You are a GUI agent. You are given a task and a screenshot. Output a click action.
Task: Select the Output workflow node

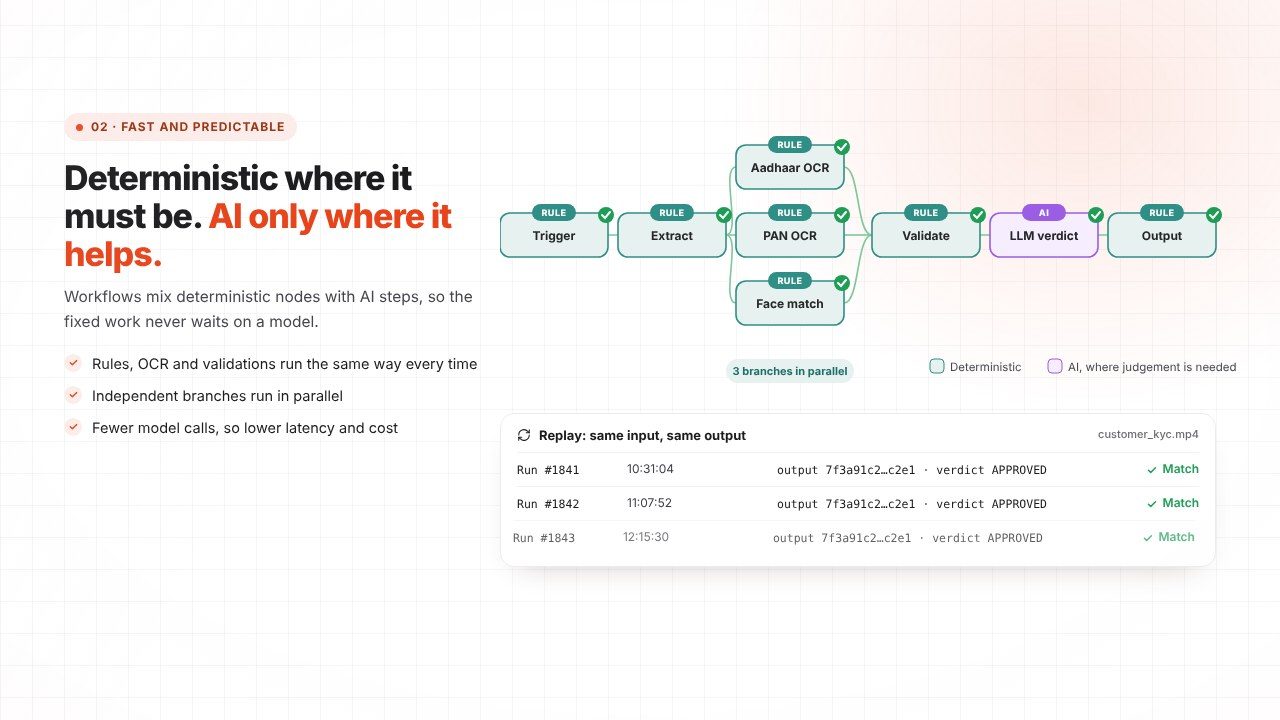[x=1162, y=235]
